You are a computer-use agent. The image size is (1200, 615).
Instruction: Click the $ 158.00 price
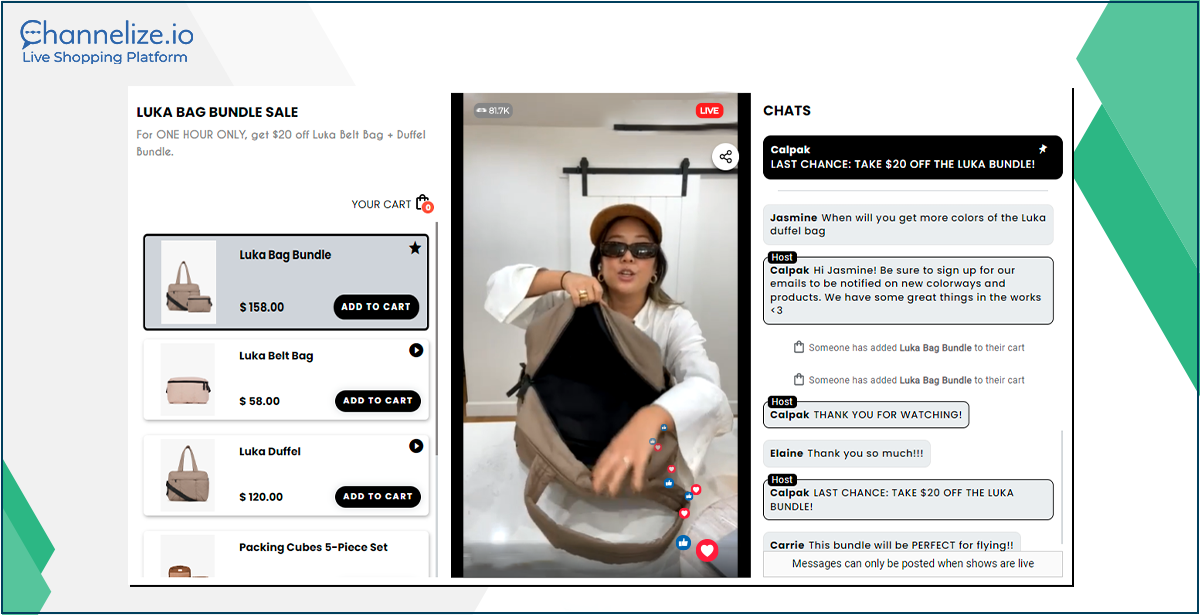pyautogui.click(x=262, y=308)
